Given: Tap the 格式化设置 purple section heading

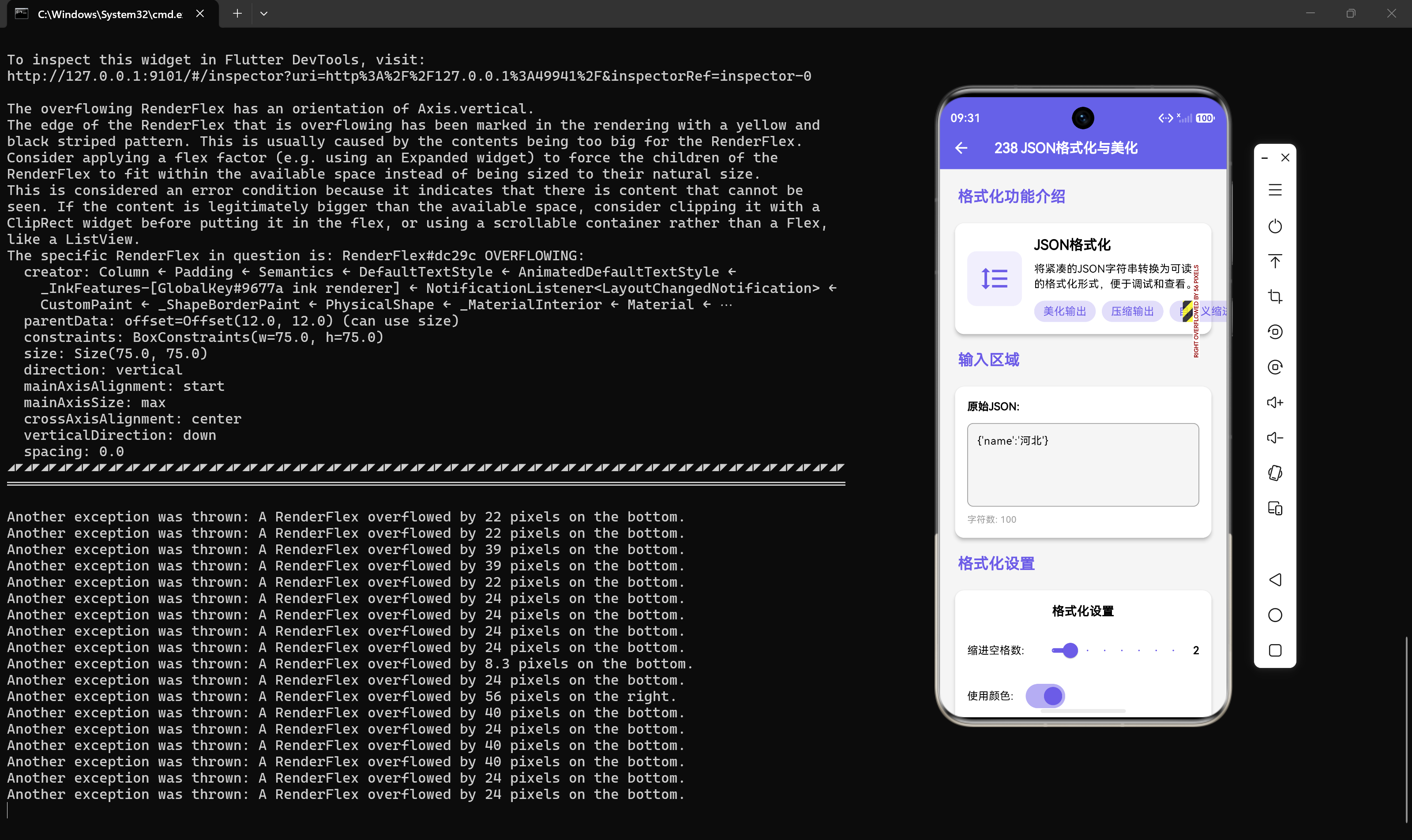Looking at the screenshot, I should [996, 564].
